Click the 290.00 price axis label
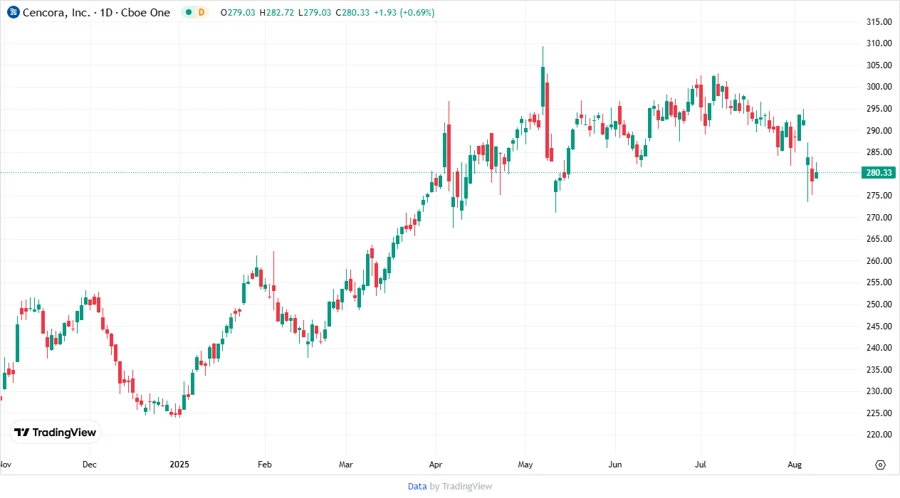This screenshot has width=900, height=498. point(879,131)
